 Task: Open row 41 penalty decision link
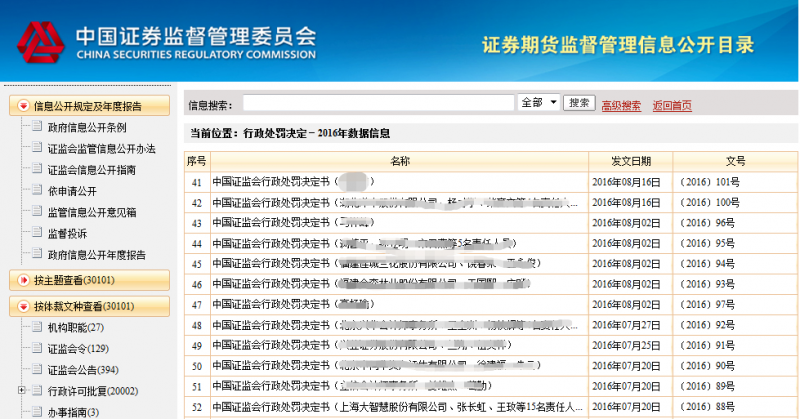293,182
